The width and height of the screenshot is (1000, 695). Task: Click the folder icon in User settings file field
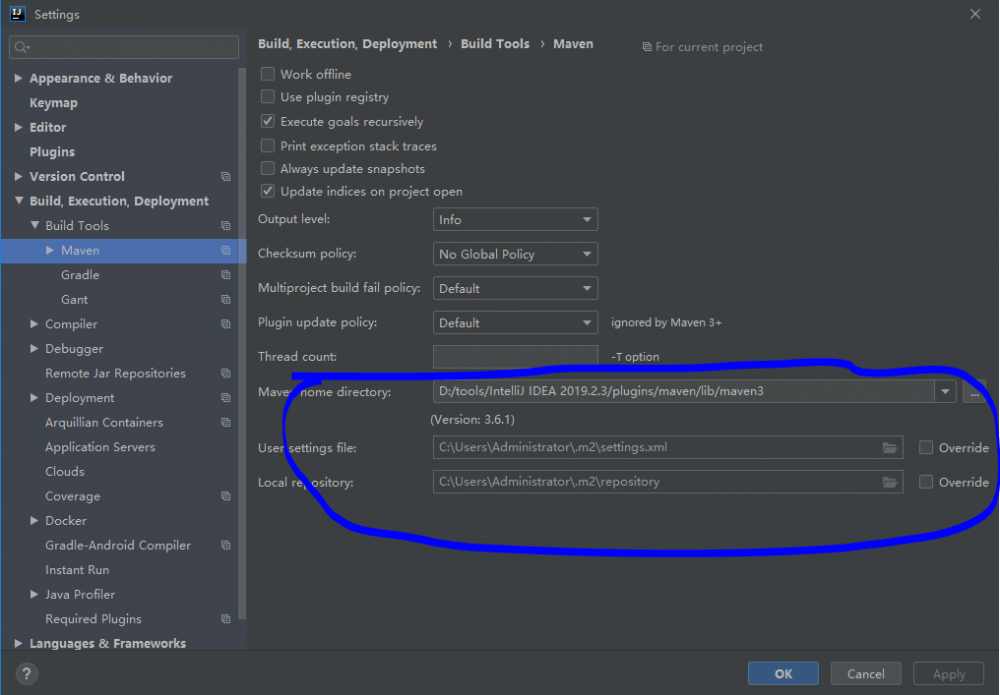(x=890, y=448)
